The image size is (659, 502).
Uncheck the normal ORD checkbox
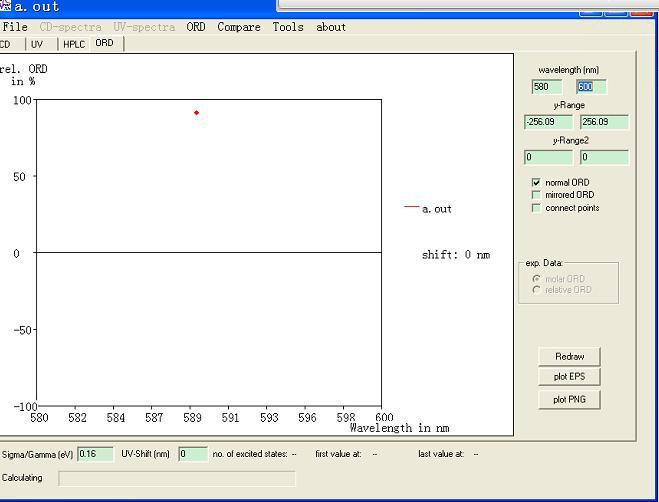536,182
